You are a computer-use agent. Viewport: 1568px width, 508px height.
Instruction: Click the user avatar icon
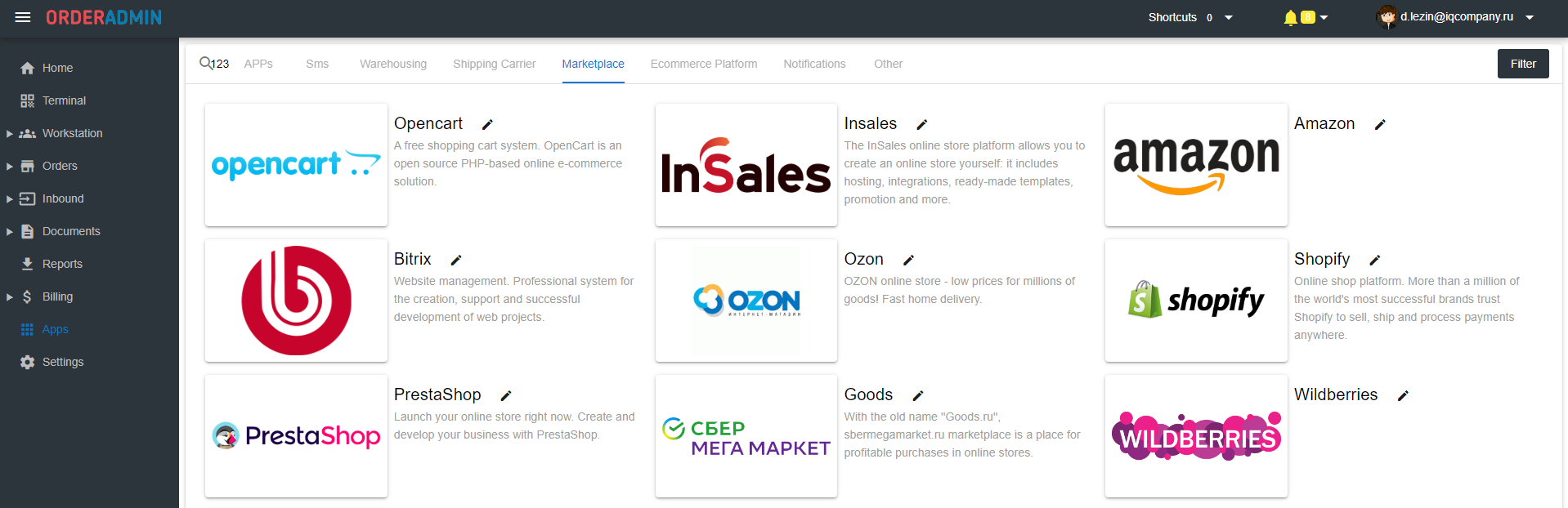pos(1387,16)
